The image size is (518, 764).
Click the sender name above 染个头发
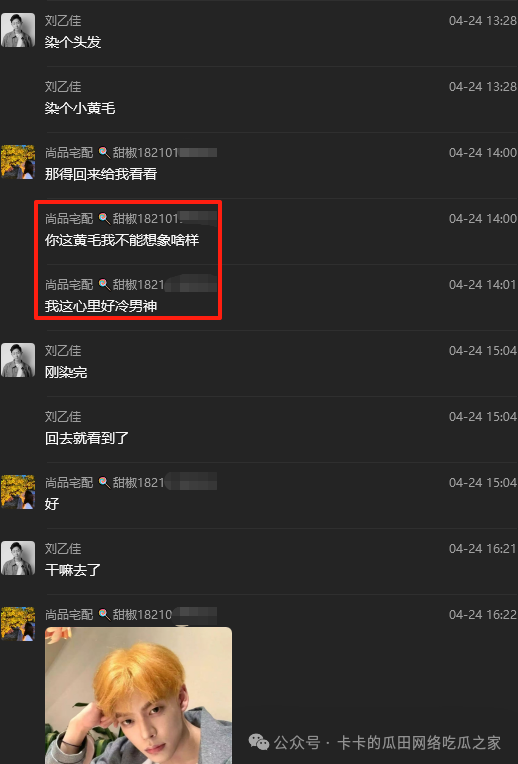(x=63, y=20)
